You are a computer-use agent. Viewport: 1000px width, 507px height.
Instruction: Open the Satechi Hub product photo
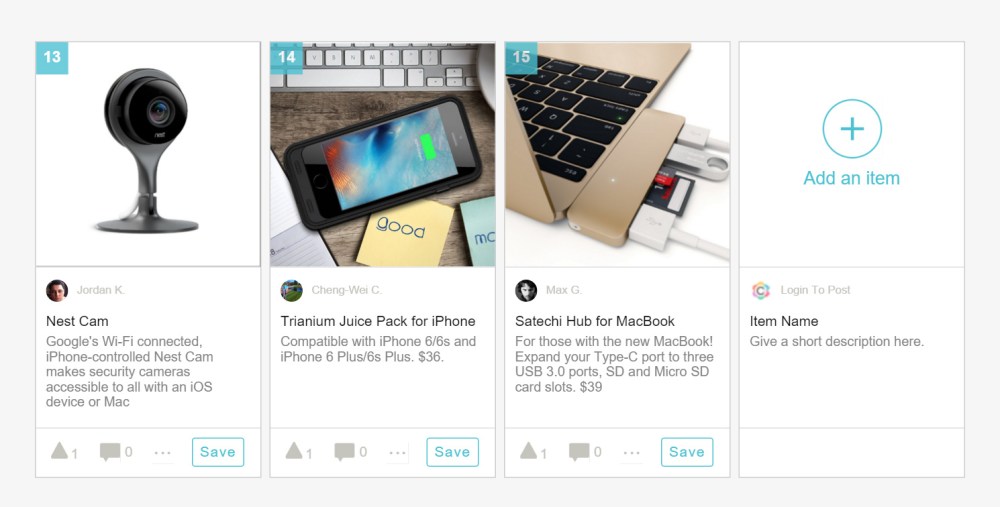[x=617, y=154]
